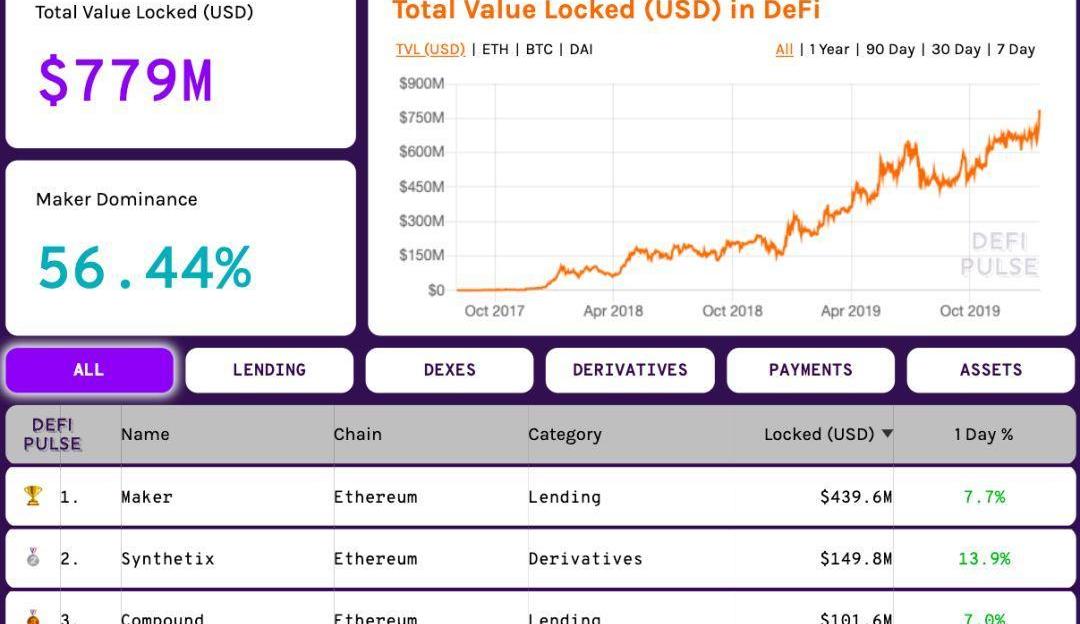Set chart range to 1 Year

click(x=829, y=49)
